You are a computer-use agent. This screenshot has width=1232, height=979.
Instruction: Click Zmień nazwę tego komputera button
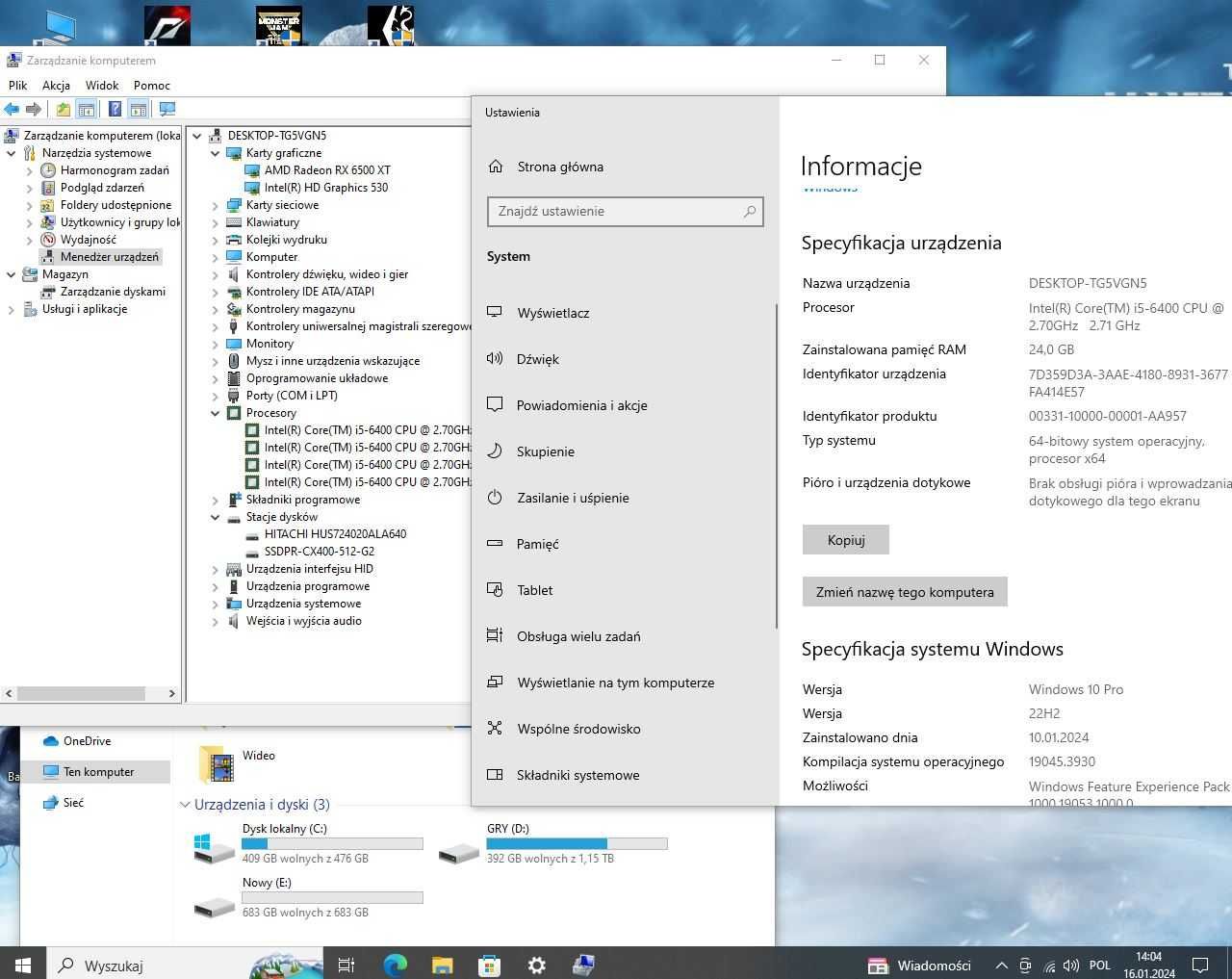905,592
